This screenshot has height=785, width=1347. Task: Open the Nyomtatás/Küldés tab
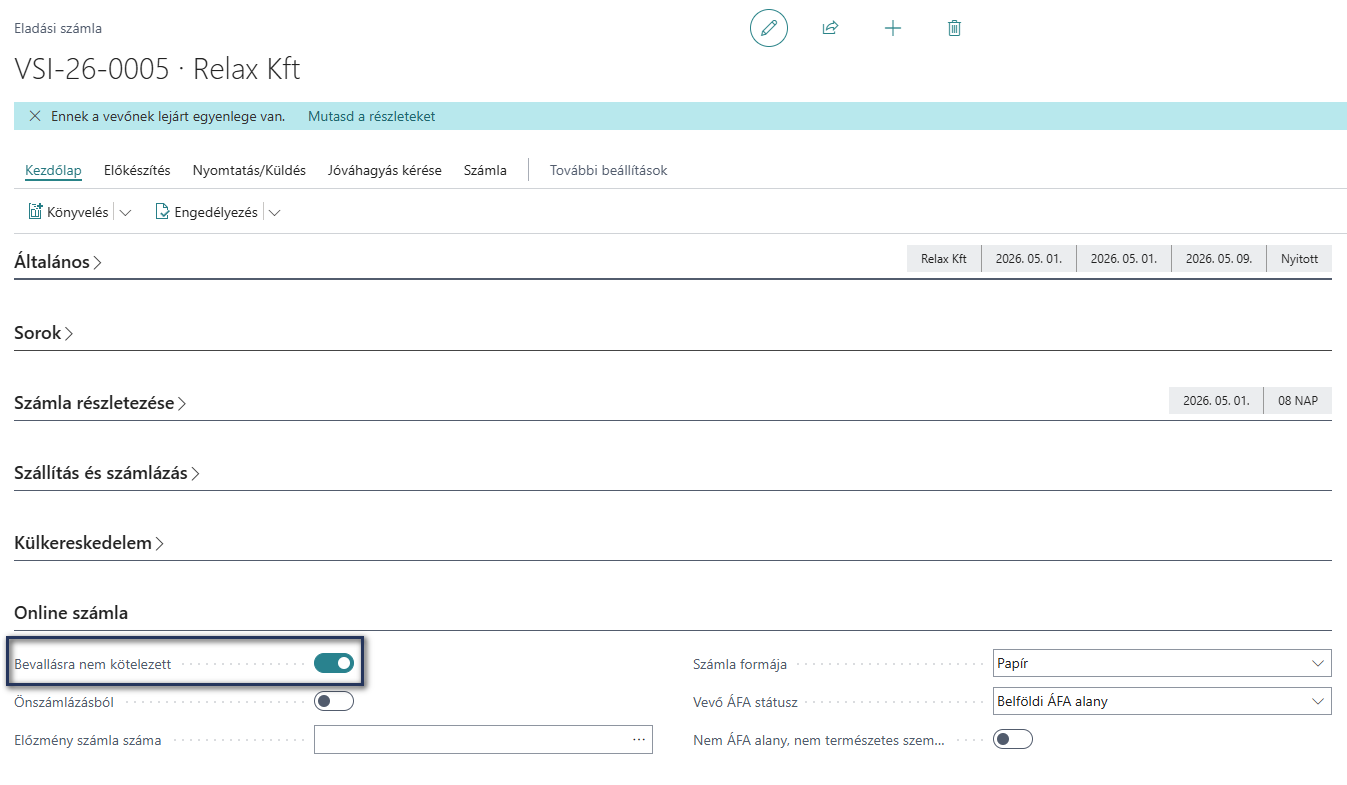pyautogui.click(x=249, y=170)
